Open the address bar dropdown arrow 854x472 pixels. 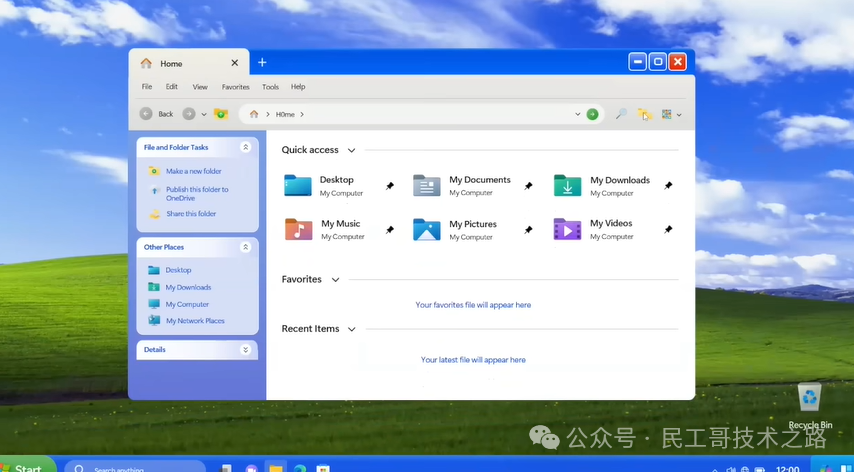(577, 114)
